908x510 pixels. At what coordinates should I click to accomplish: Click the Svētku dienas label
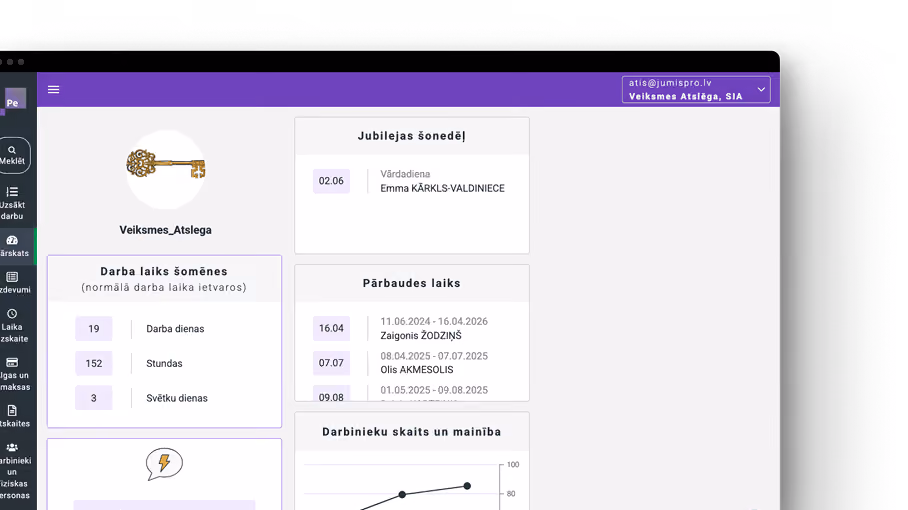click(x=177, y=398)
